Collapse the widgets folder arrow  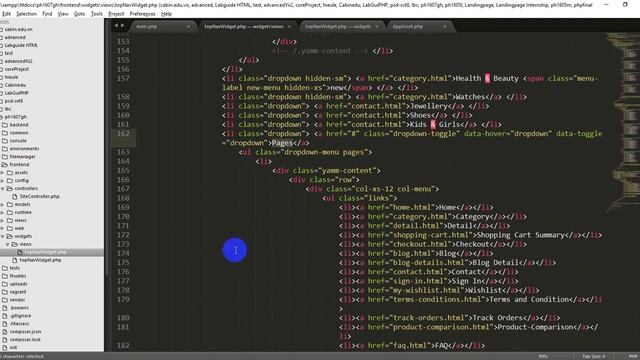tap(3, 236)
